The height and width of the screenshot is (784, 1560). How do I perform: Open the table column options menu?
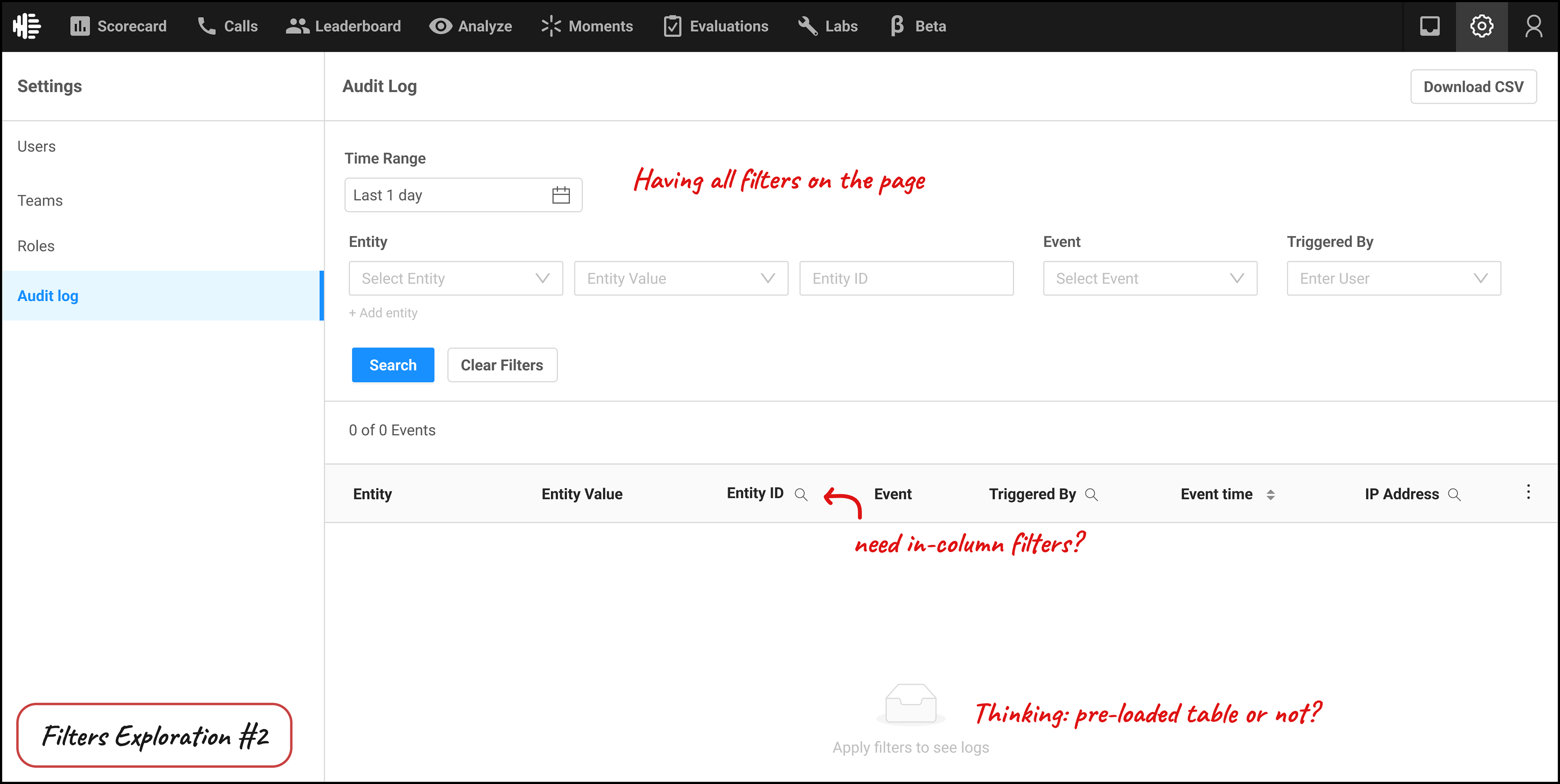(1528, 492)
